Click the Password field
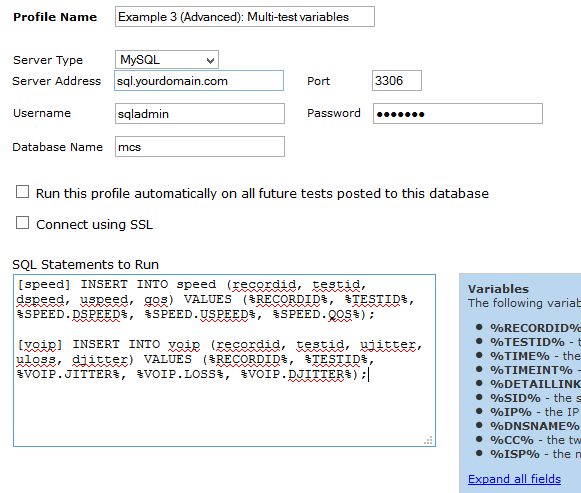This screenshot has height=493, width=581. [458, 114]
